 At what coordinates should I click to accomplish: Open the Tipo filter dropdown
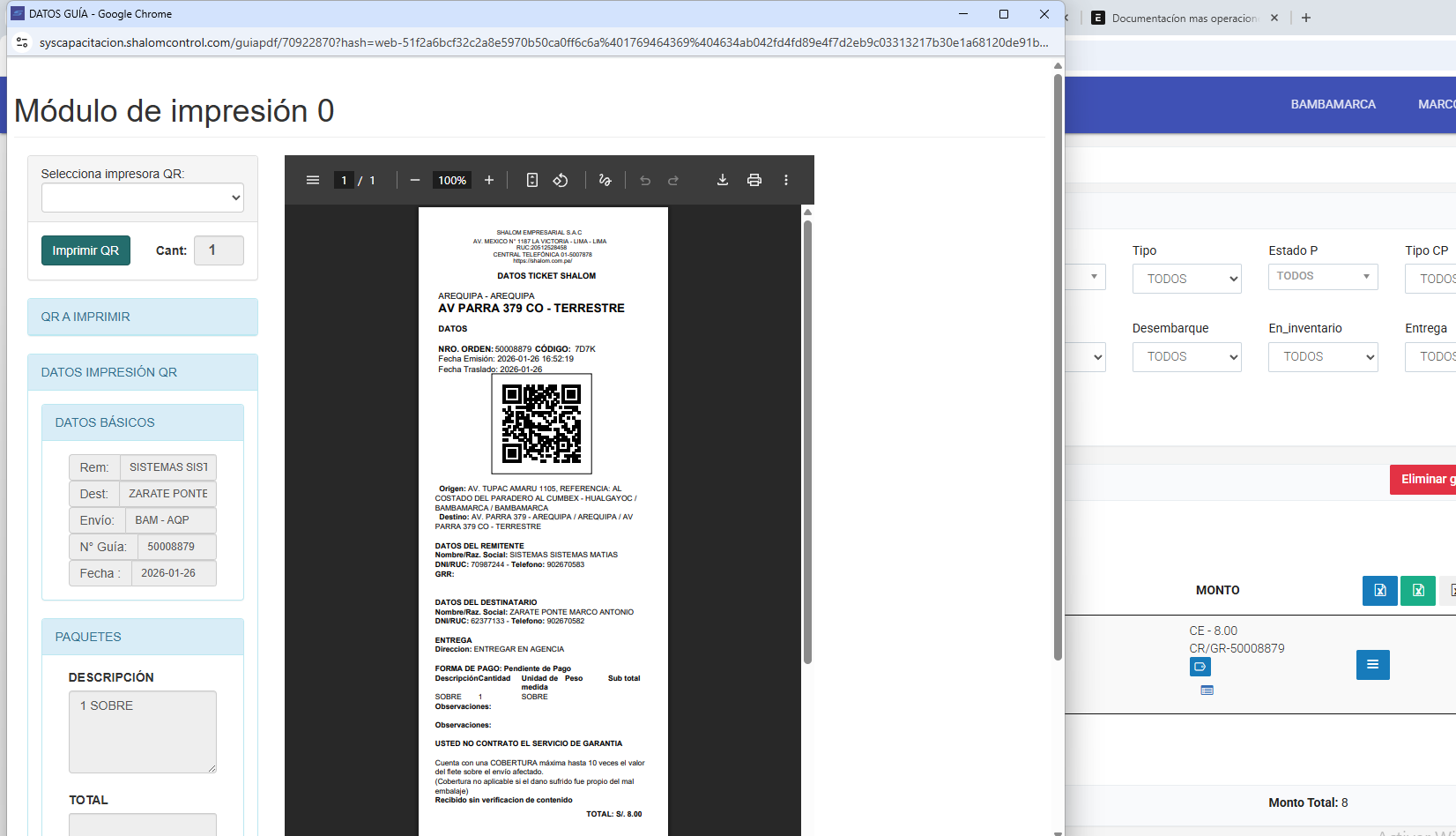(x=1186, y=279)
